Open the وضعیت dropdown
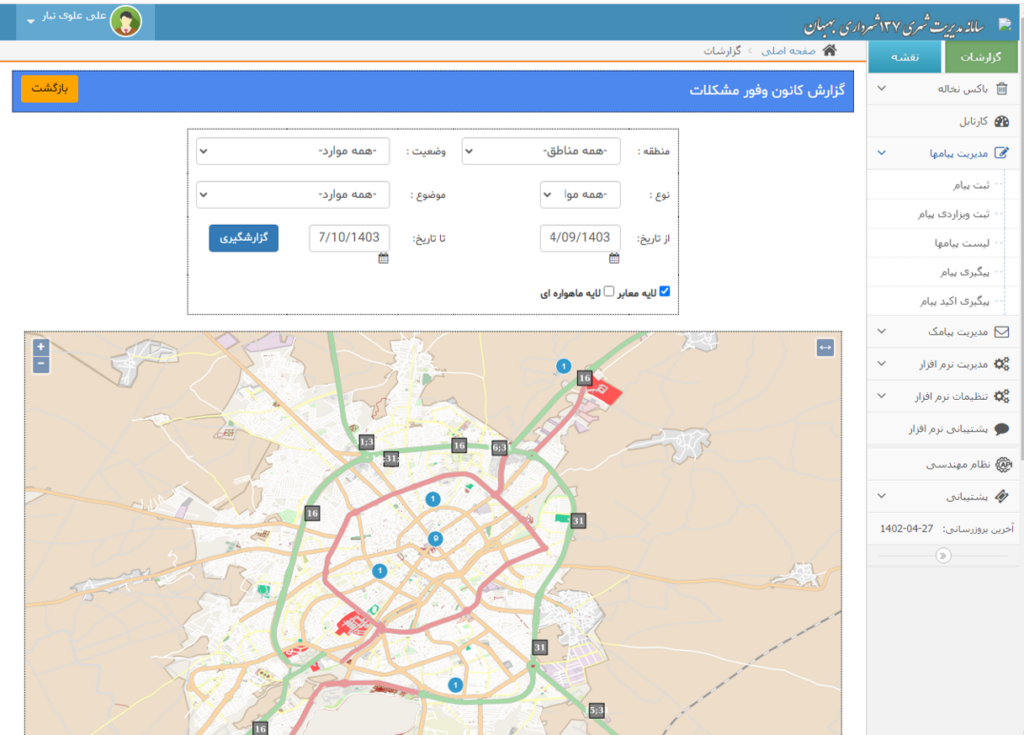 pyautogui.click(x=293, y=151)
